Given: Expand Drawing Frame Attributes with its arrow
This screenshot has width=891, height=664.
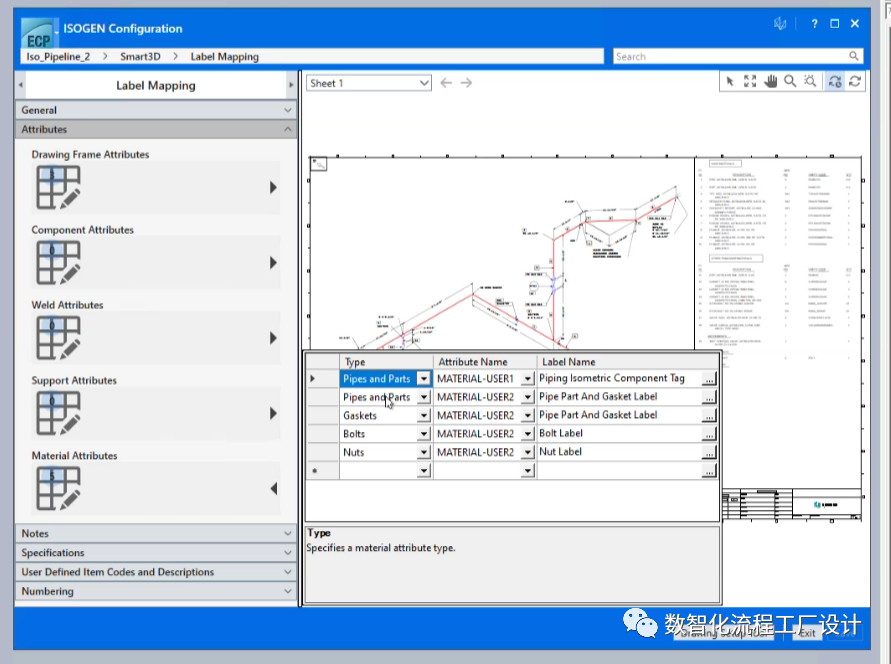Looking at the screenshot, I should click(x=273, y=187).
